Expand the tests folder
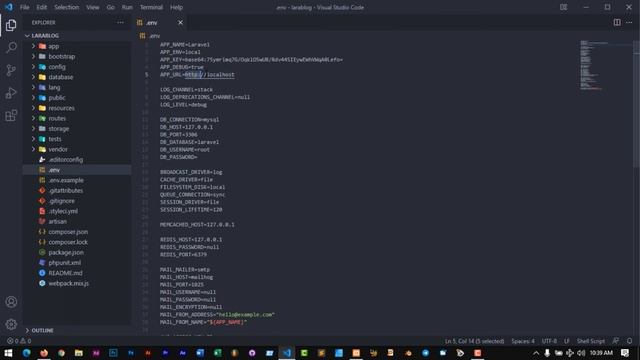The image size is (640, 360). (x=77, y=139)
